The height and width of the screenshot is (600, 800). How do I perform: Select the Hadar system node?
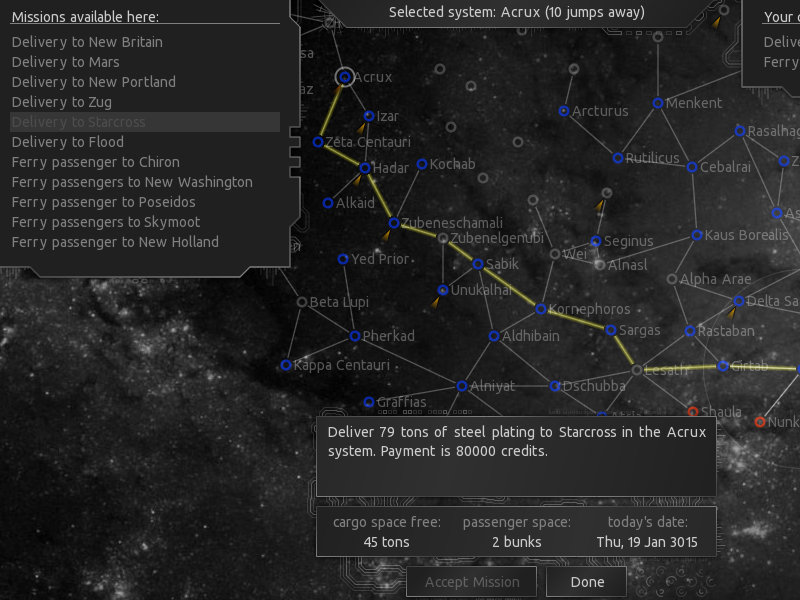(x=365, y=168)
